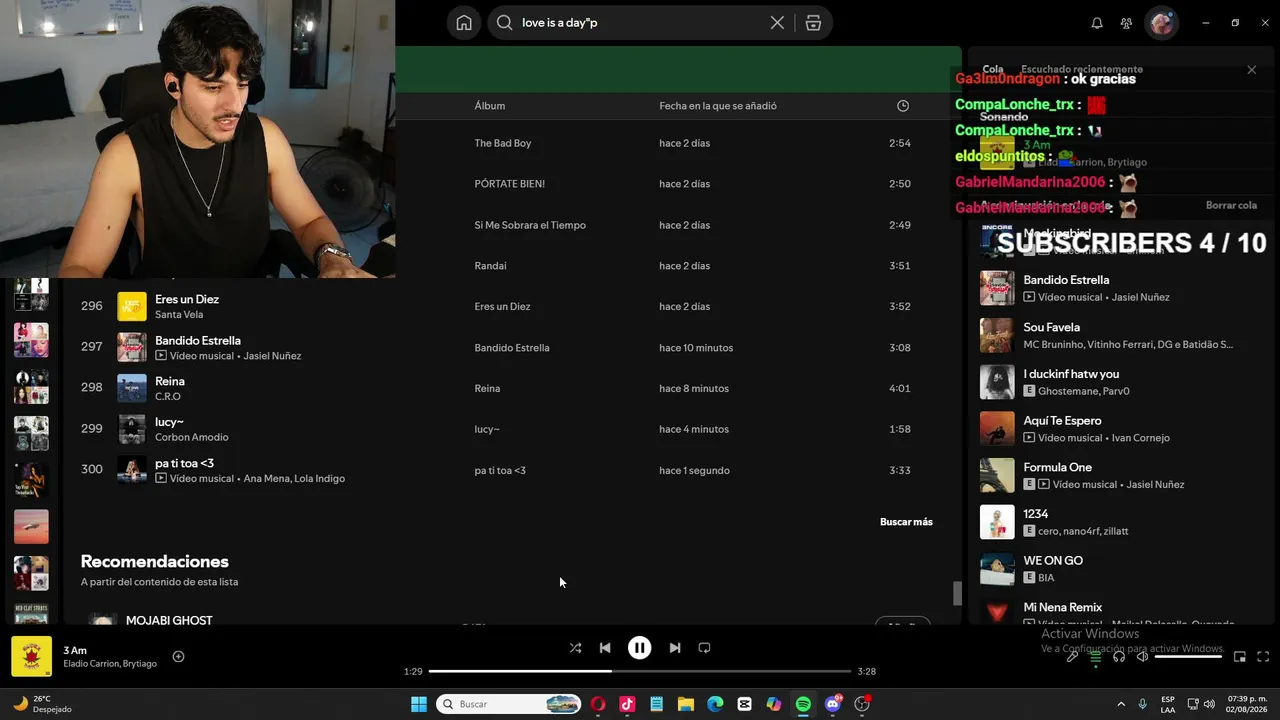The width and height of the screenshot is (1280, 720).
Task: Clear the search field with the X icon
Action: pyautogui.click(x=777, y=23)
